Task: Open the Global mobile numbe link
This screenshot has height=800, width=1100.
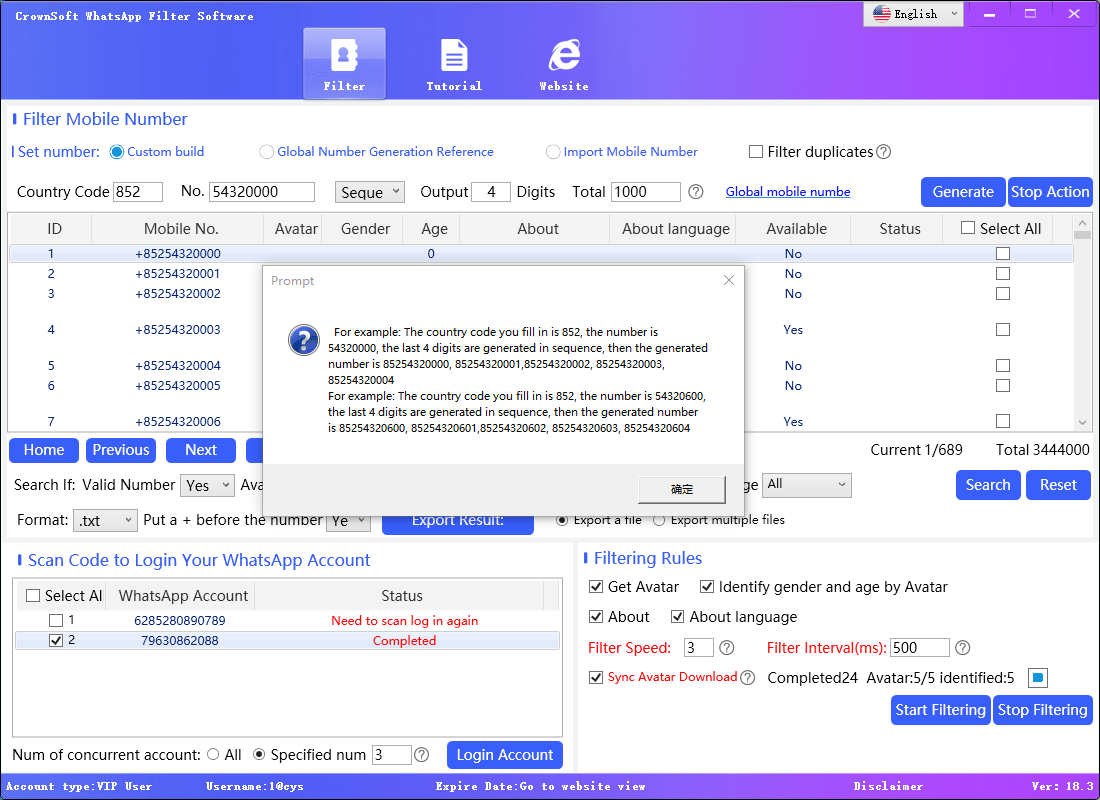Action: [788, 191]
